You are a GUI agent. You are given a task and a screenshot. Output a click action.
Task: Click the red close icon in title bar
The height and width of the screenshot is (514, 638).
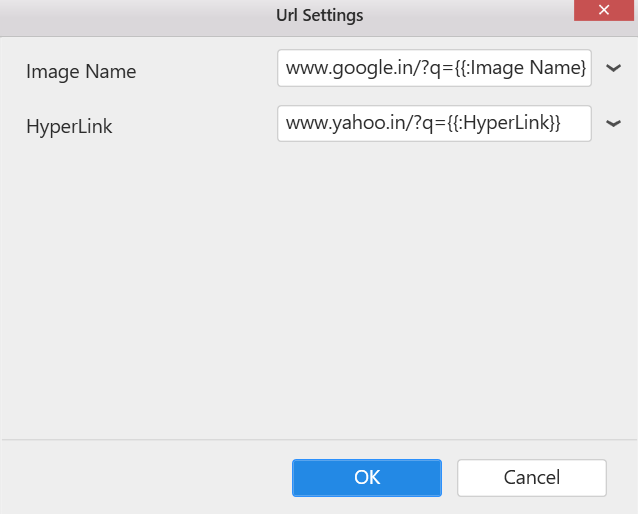pyautogui.click(x=605, y=10)
